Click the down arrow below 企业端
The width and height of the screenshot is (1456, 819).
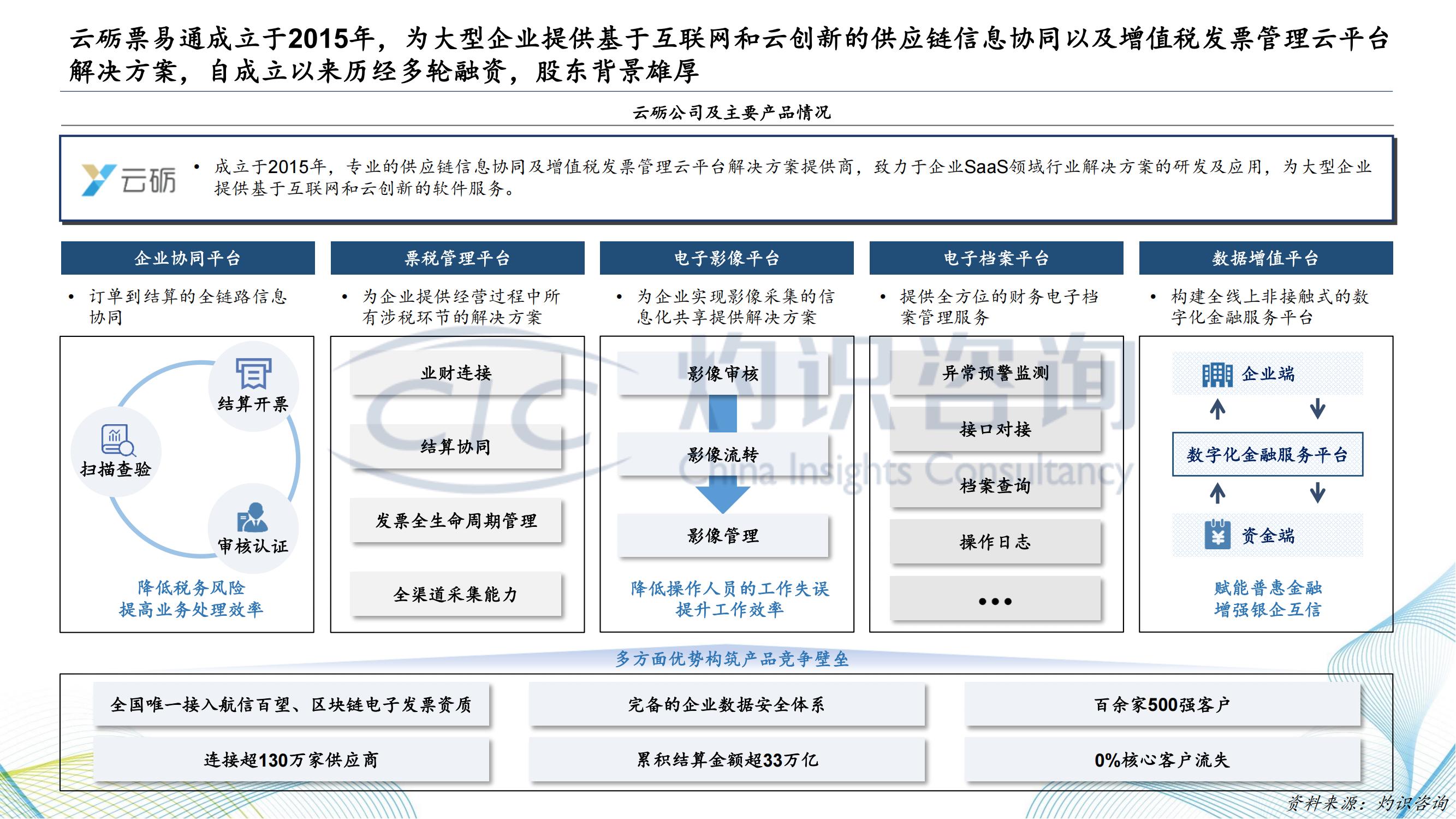coord(1317,408)
